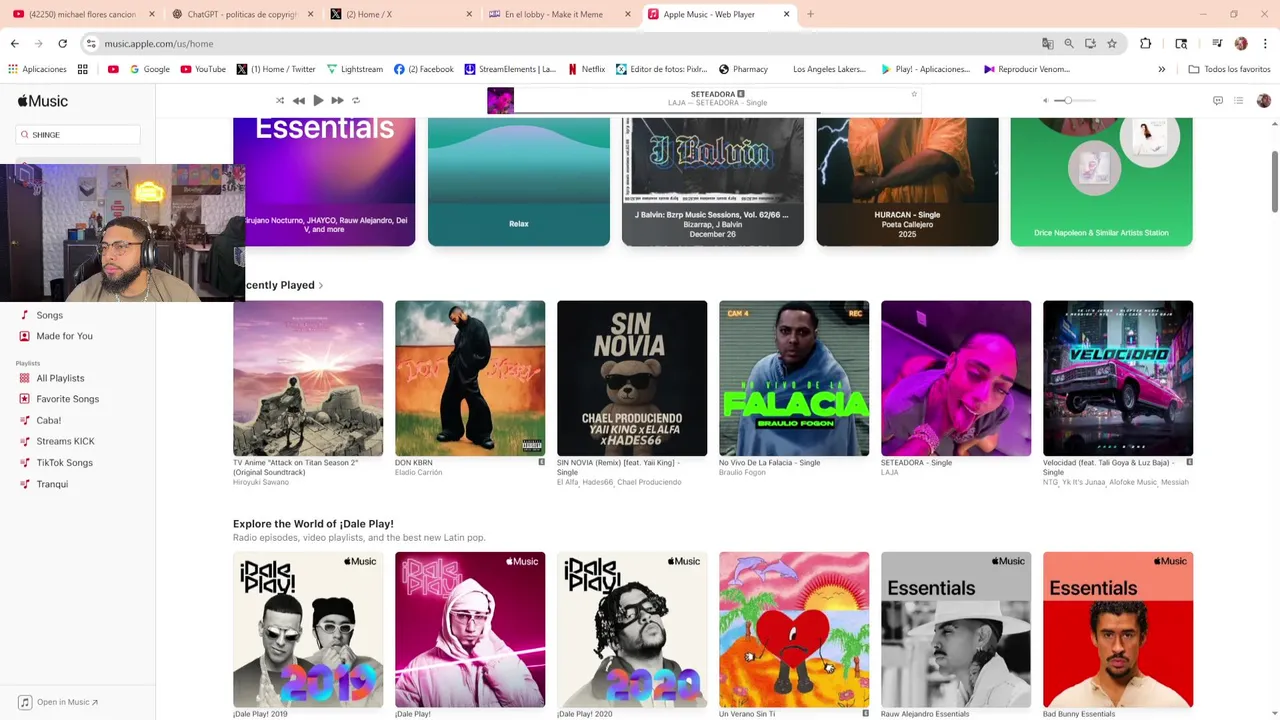The width and height of the screenshot is (1280, 720).
Task: Open Bad Bunny Essentials cover
Action: click(1118, 630)
